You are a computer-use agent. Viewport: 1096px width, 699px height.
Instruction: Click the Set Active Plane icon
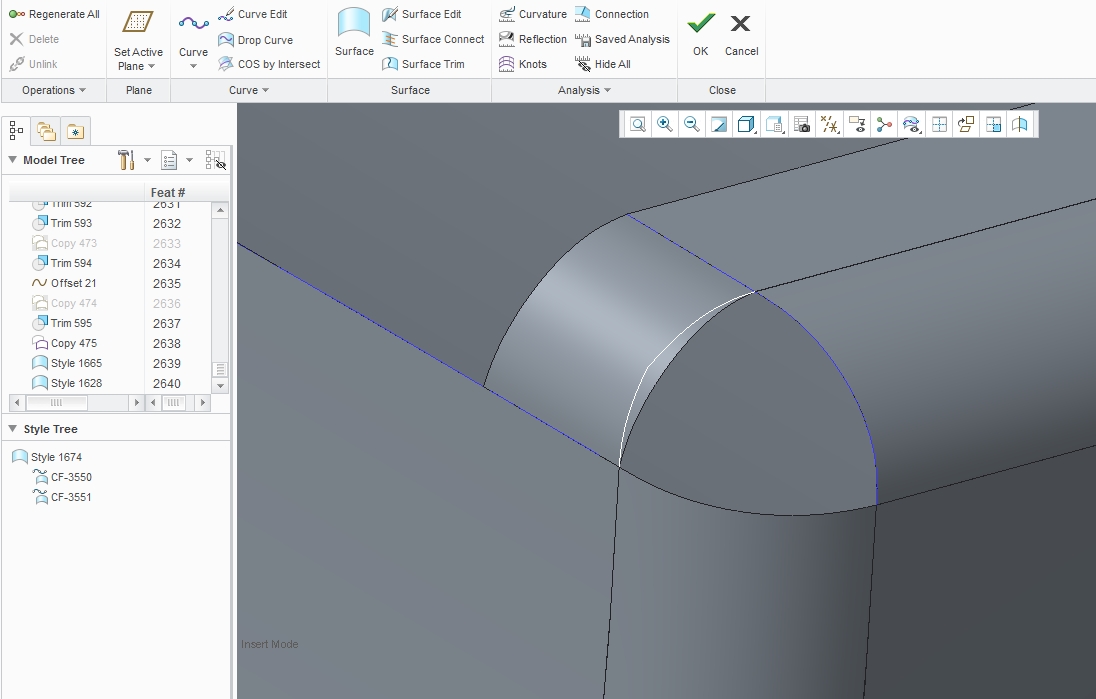[x=138, y=23]
